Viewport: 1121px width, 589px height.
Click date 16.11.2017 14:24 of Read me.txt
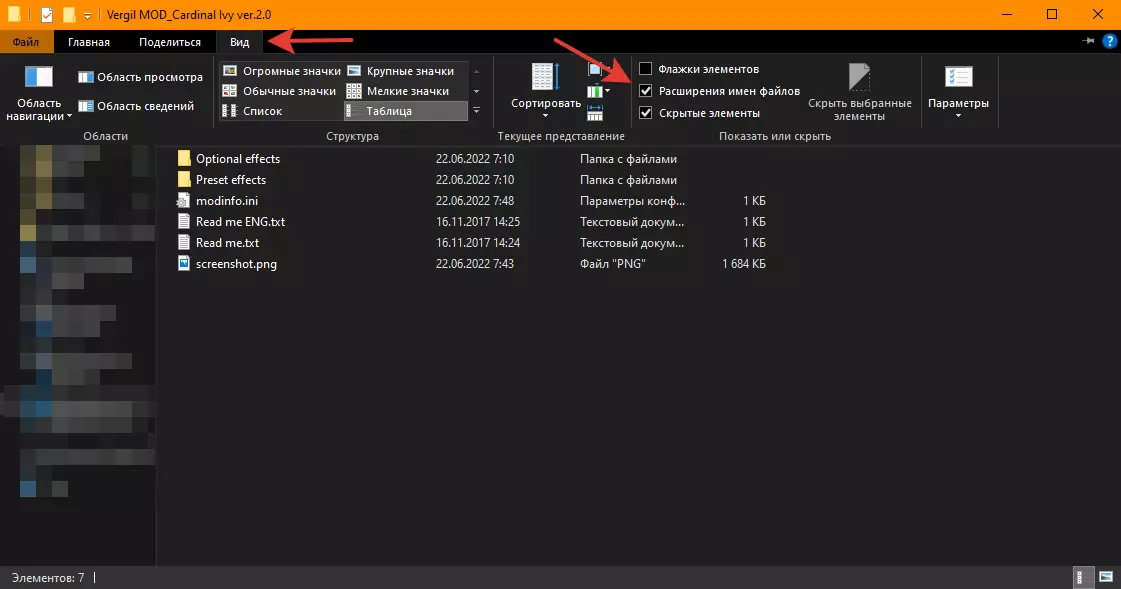[478, 242]
